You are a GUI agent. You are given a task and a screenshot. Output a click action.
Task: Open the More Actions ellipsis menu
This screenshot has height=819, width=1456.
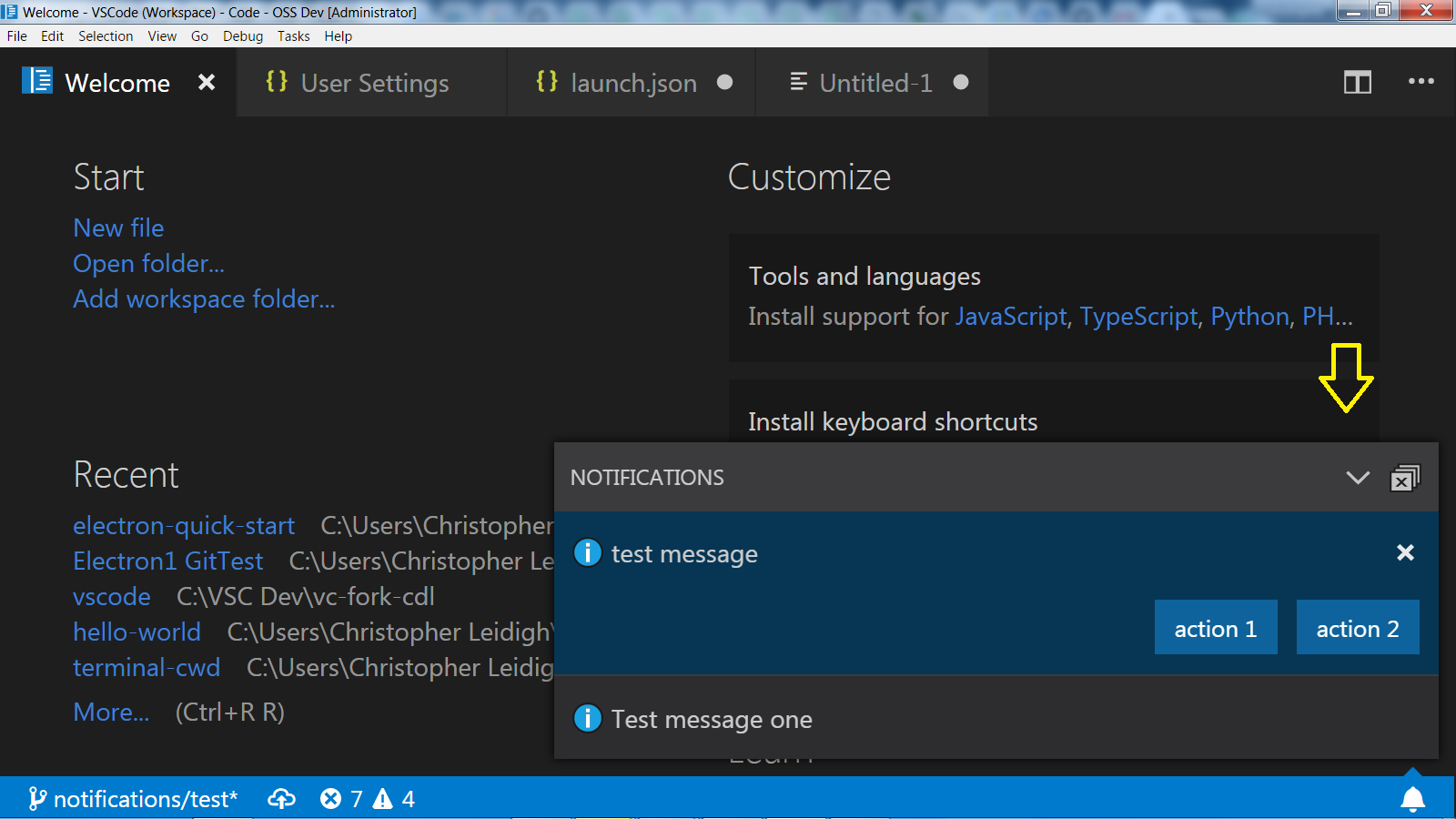point(1420,83)
